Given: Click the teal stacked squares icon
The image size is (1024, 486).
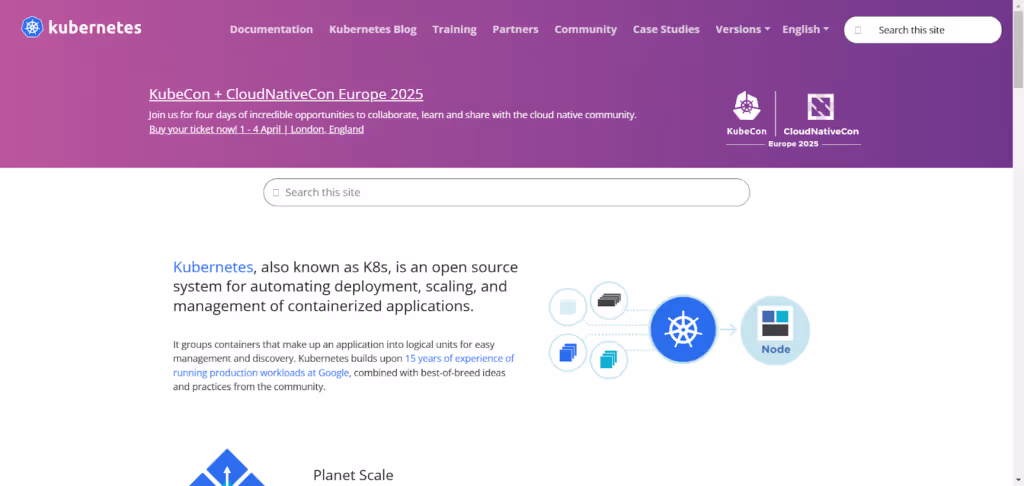Looking at the screenshot, I should pos(609,359).
